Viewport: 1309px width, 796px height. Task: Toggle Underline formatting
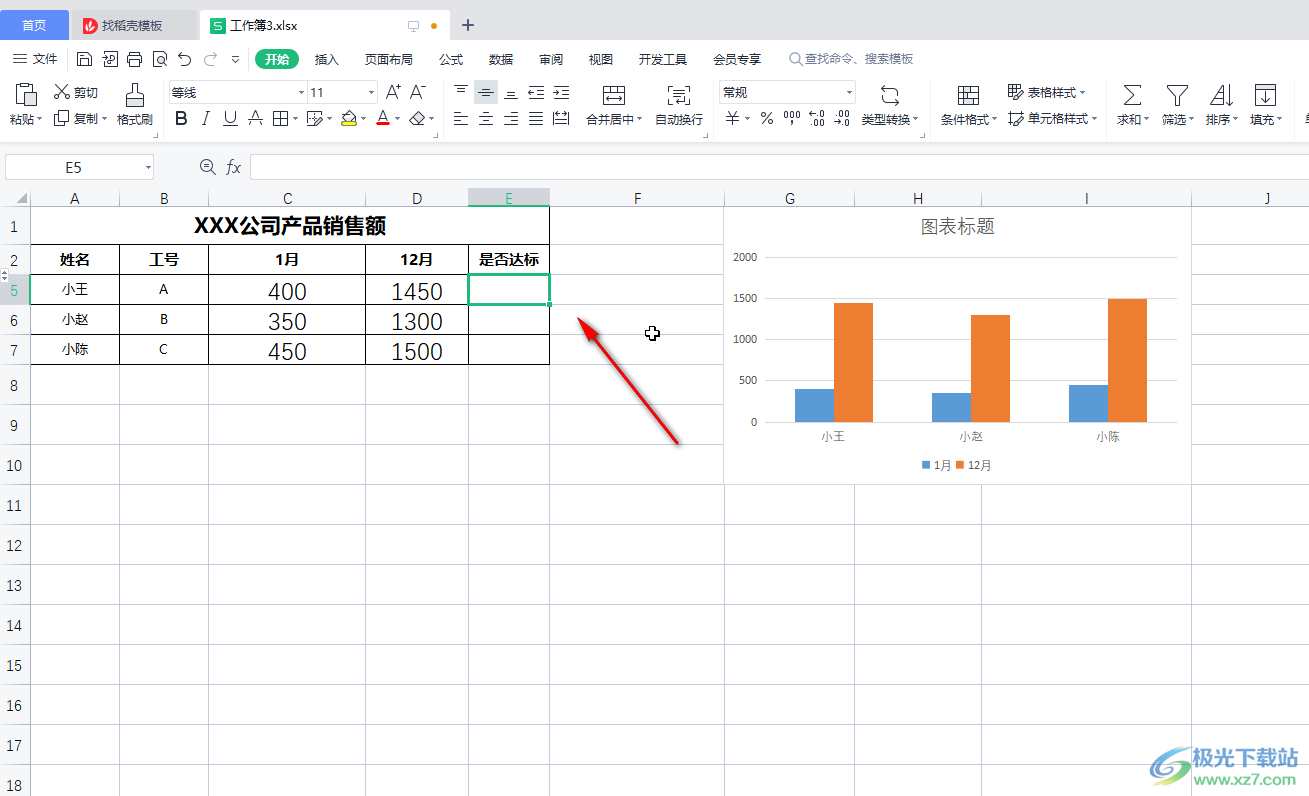click(230, 119)
